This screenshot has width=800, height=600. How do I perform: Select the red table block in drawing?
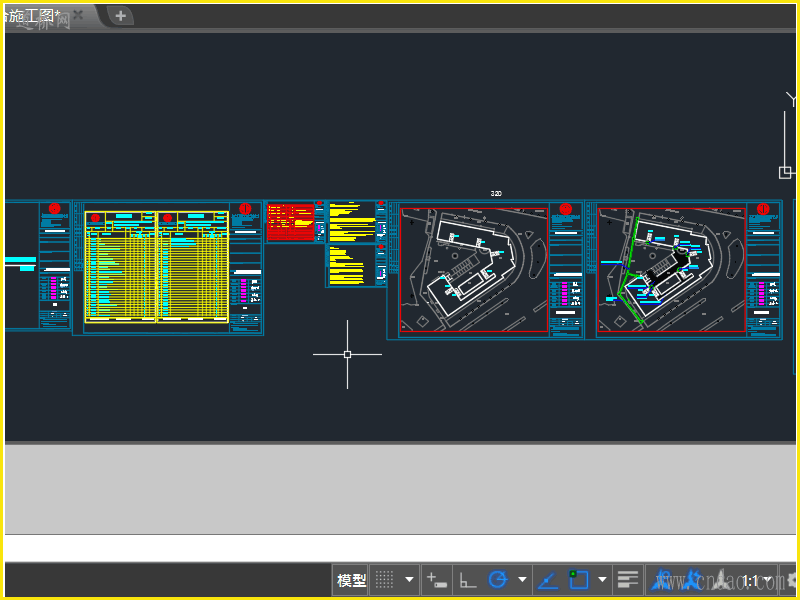coord(290,222)
